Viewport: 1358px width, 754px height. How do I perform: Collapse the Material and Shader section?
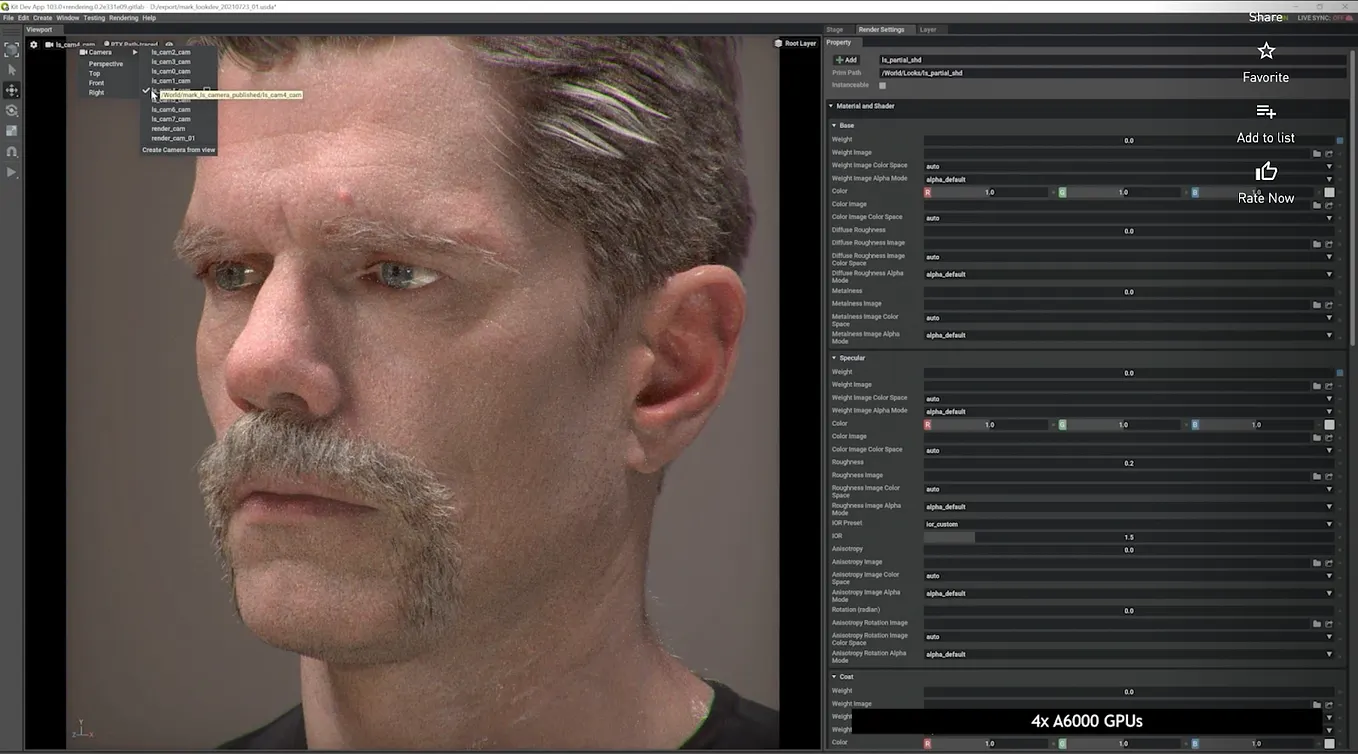(831, 106)
